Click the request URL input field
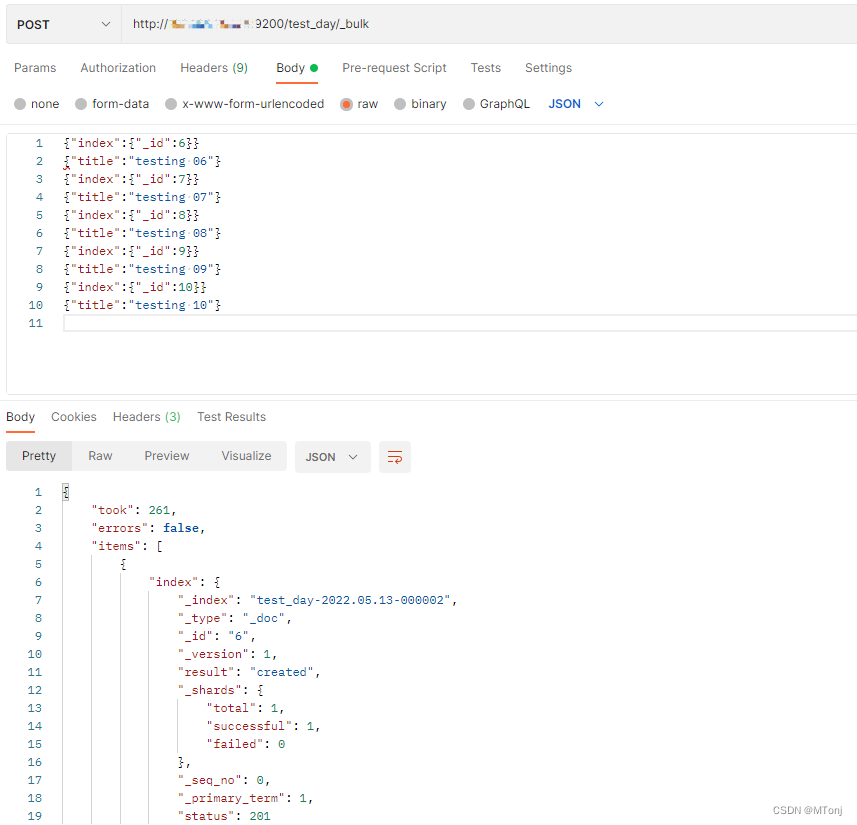The width and height of the screenshot is (857, 825). (450, 22)
